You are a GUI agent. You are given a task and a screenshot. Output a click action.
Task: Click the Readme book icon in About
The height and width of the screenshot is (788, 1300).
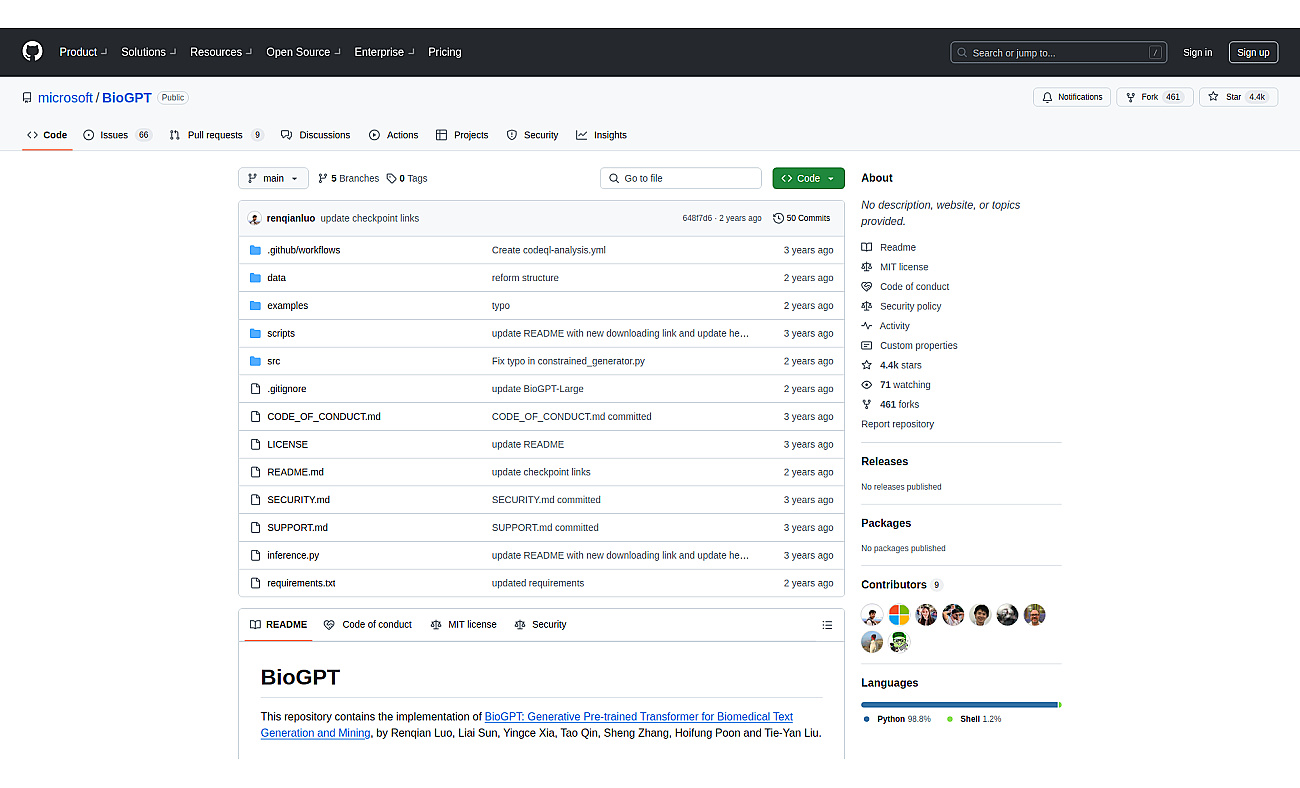pyautogui.click(x=867, y=247)
